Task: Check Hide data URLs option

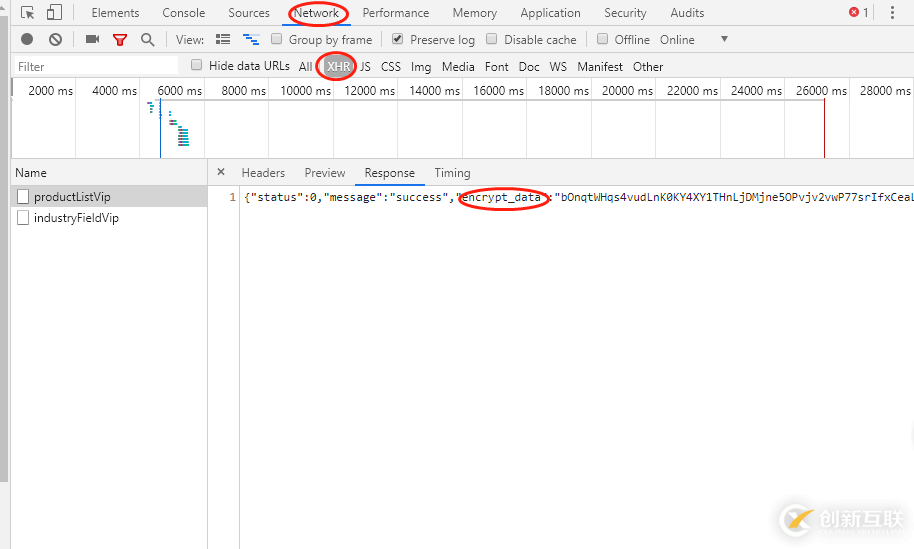Action: tap(197, 65)
